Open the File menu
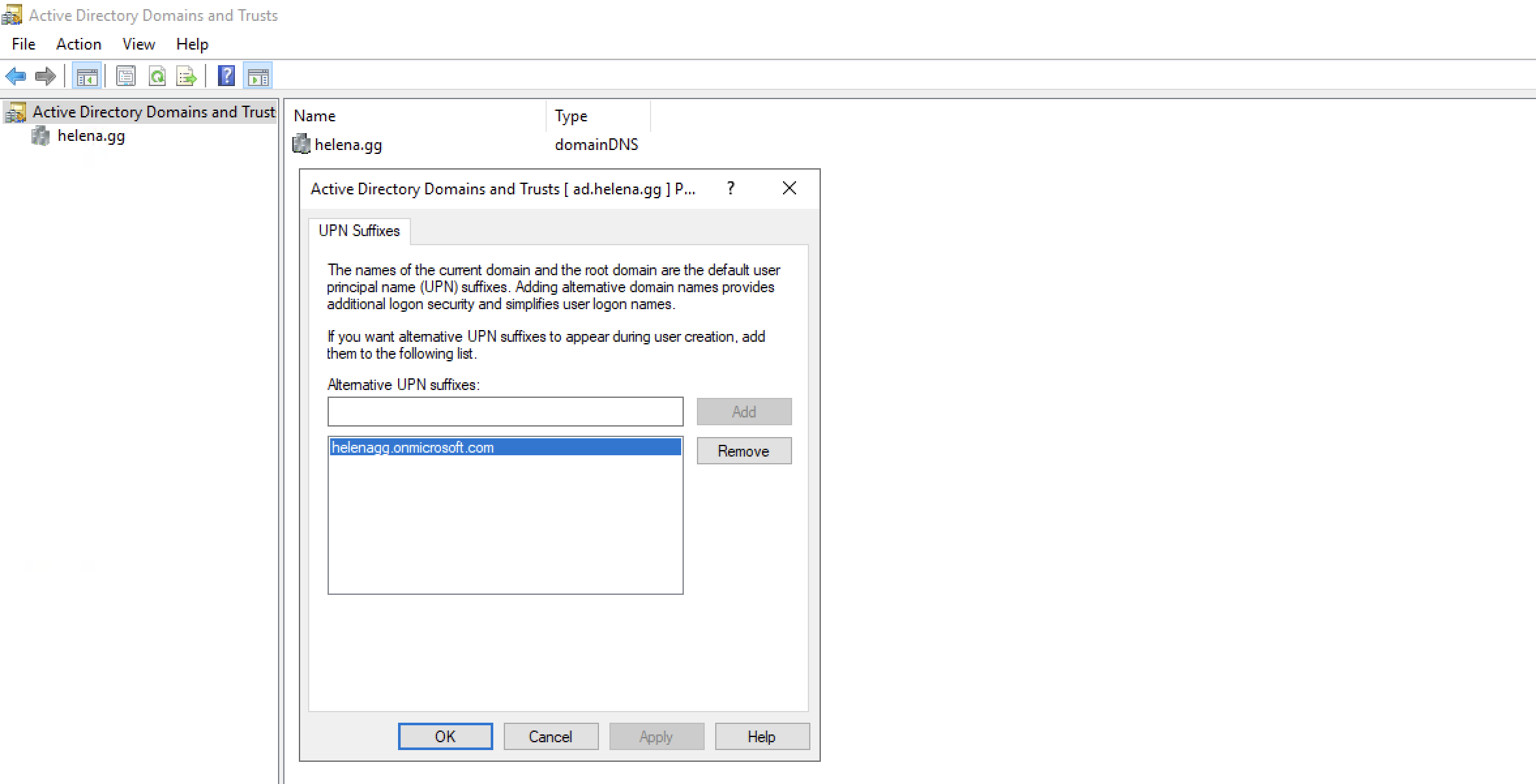Image resolution: width=1536 pixels, height=784 pixels. (x=23, y=44)
